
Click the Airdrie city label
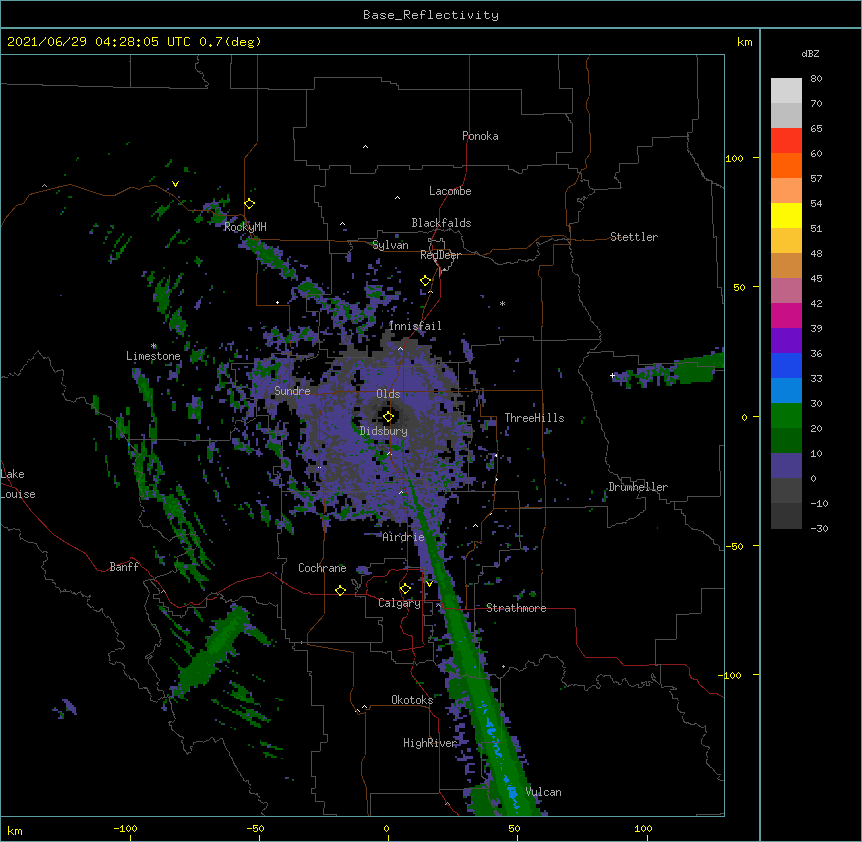(x=404, y=537)
